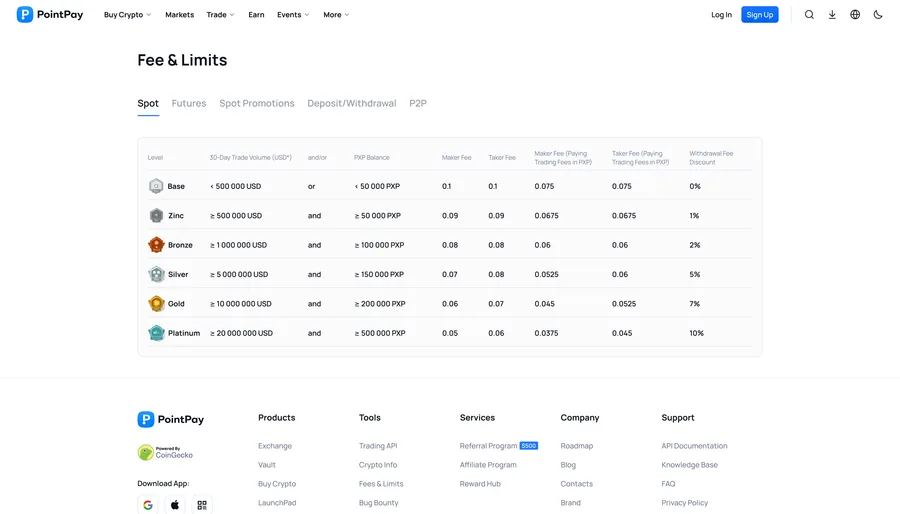This screenshot has width=900, height=514.
Task: Open Earn in the top navigation
Action: click(x=256, y=15)
